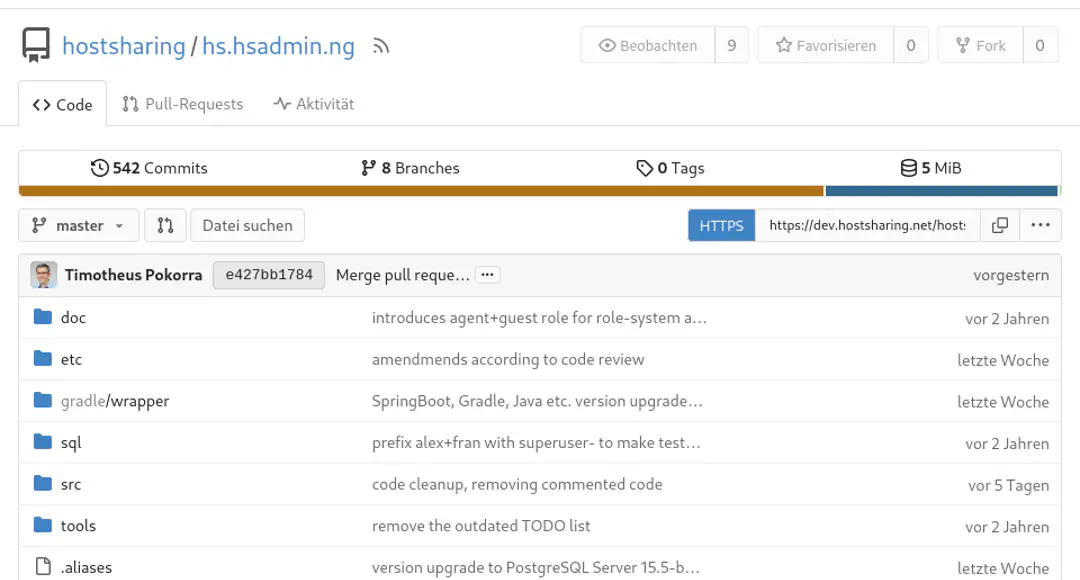The image size is (1080, 580).
Task: Fork the repository with the Fork button
Action: pyautogui.click(x=980, y=45)
